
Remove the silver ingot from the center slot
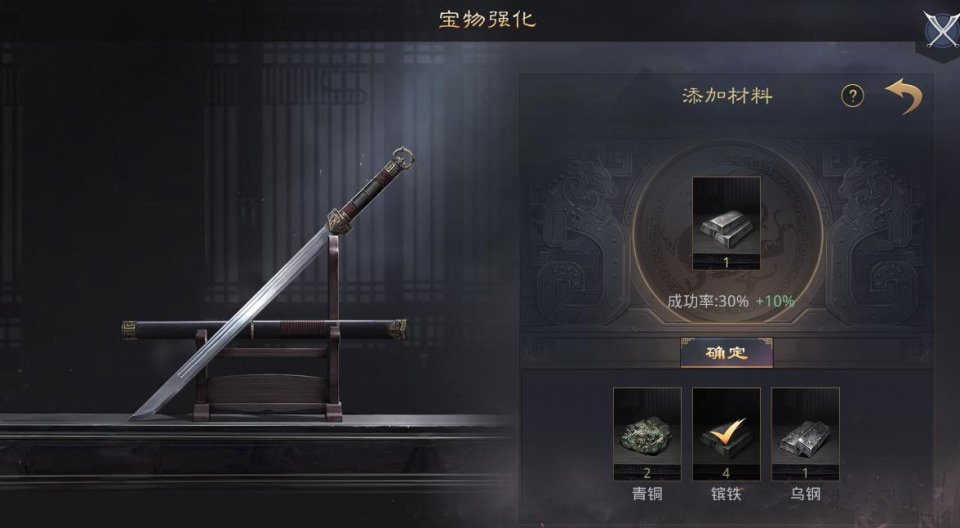(726, 223)
